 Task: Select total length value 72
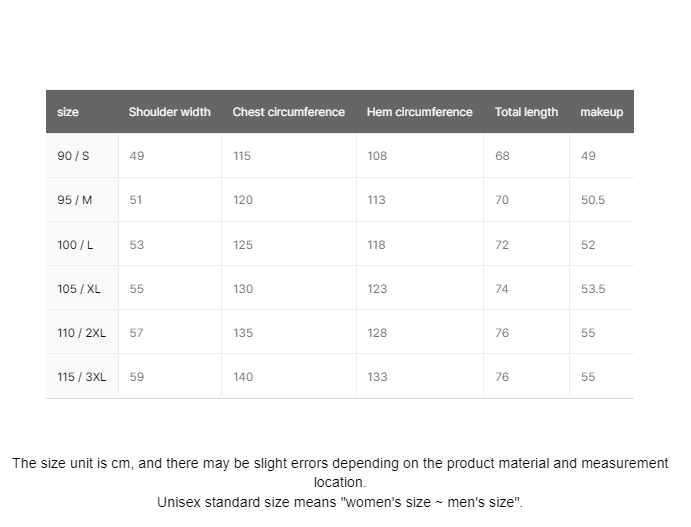tap(502, 245)
